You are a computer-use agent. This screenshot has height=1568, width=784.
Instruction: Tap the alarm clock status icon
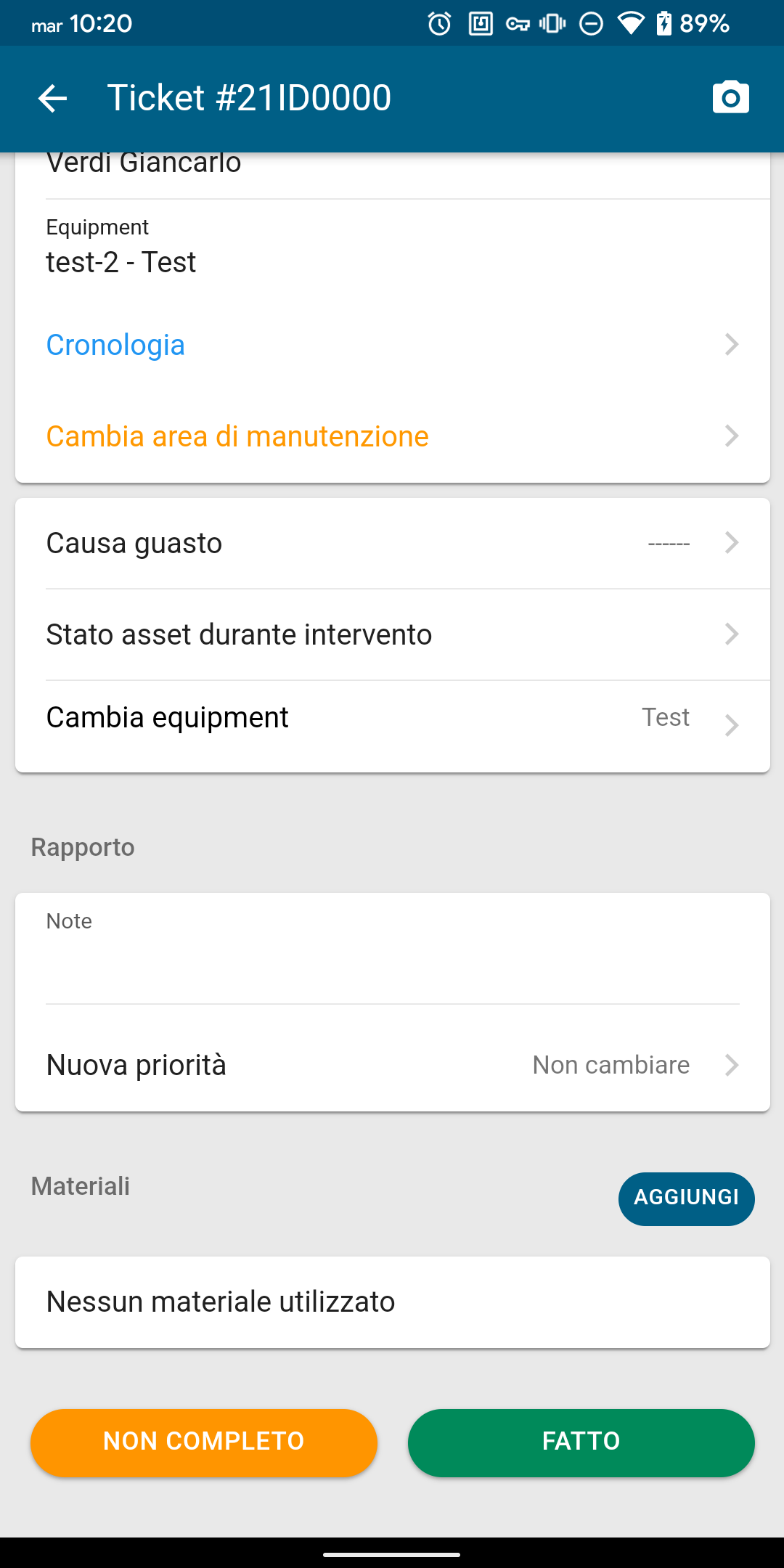pos(439,24)
